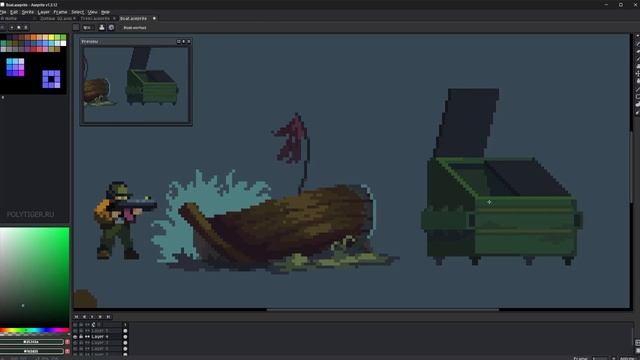Viewport: 640px width, 360px height.
Task: Click red warning icon beside background color
Action: tap(67, 351)
